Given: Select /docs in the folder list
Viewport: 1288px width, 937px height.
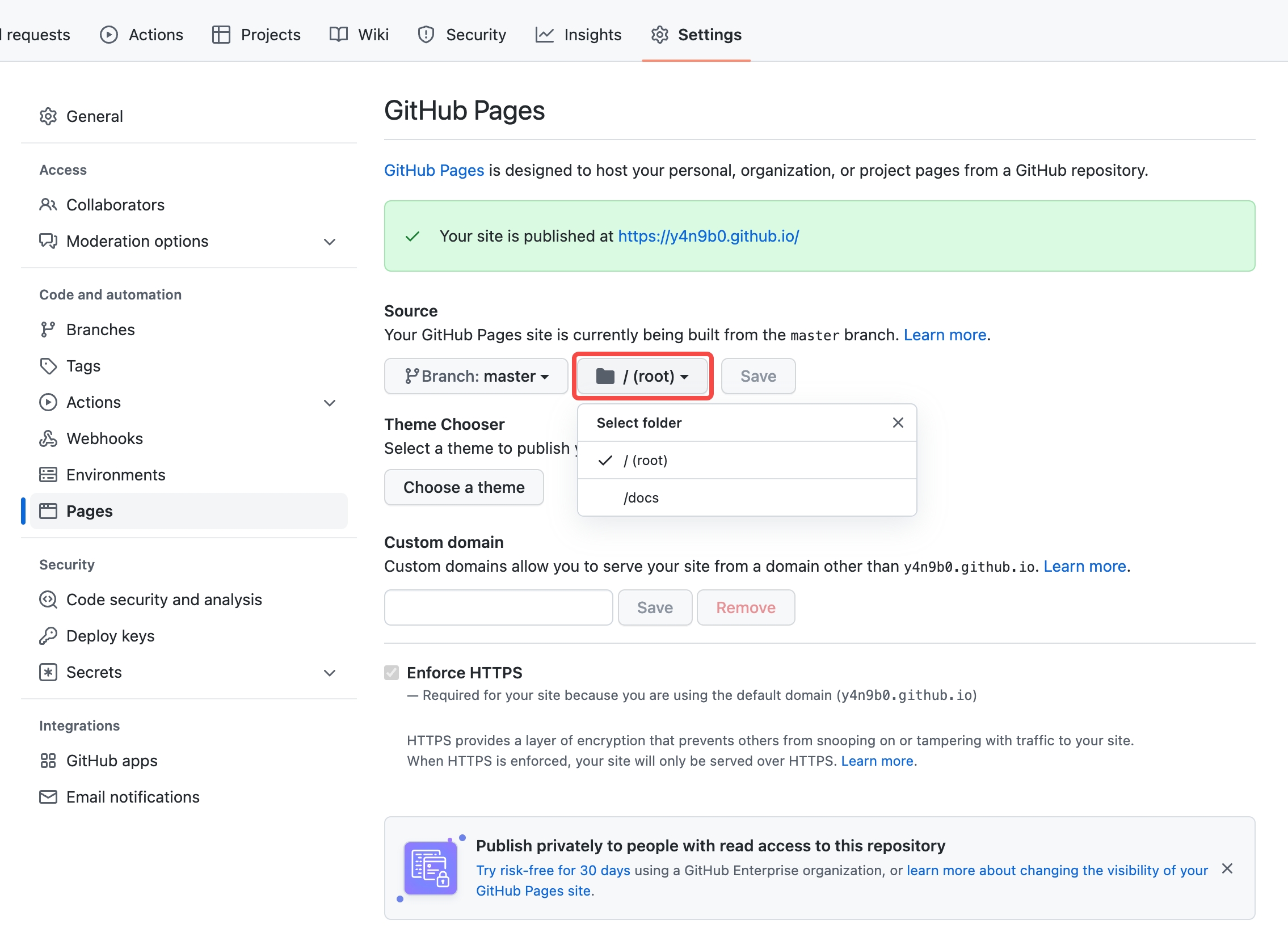Looking at the screenshot, I should [x=747, y=498].
